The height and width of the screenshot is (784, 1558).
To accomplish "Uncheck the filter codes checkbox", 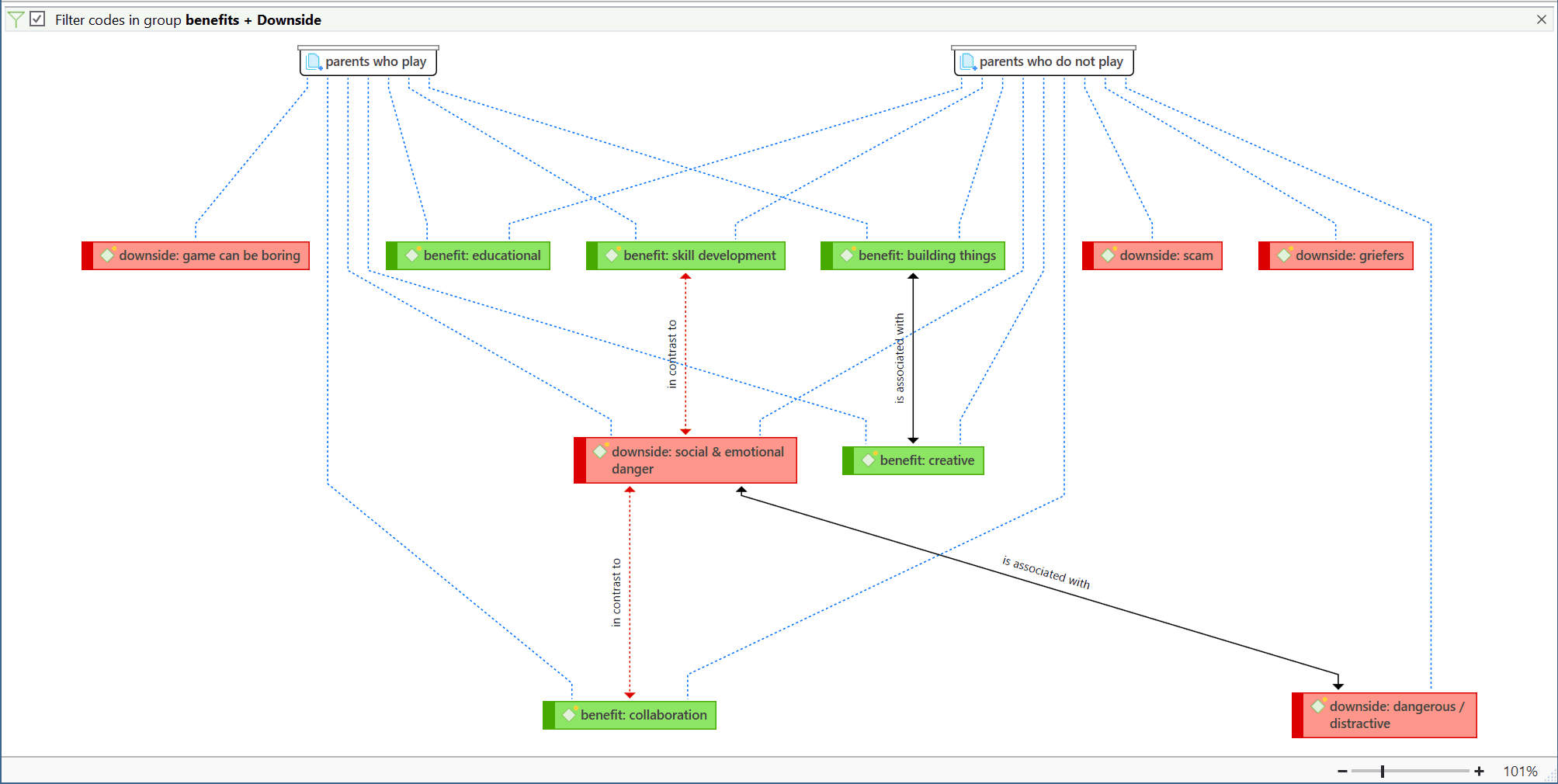I will pos(37,19).
